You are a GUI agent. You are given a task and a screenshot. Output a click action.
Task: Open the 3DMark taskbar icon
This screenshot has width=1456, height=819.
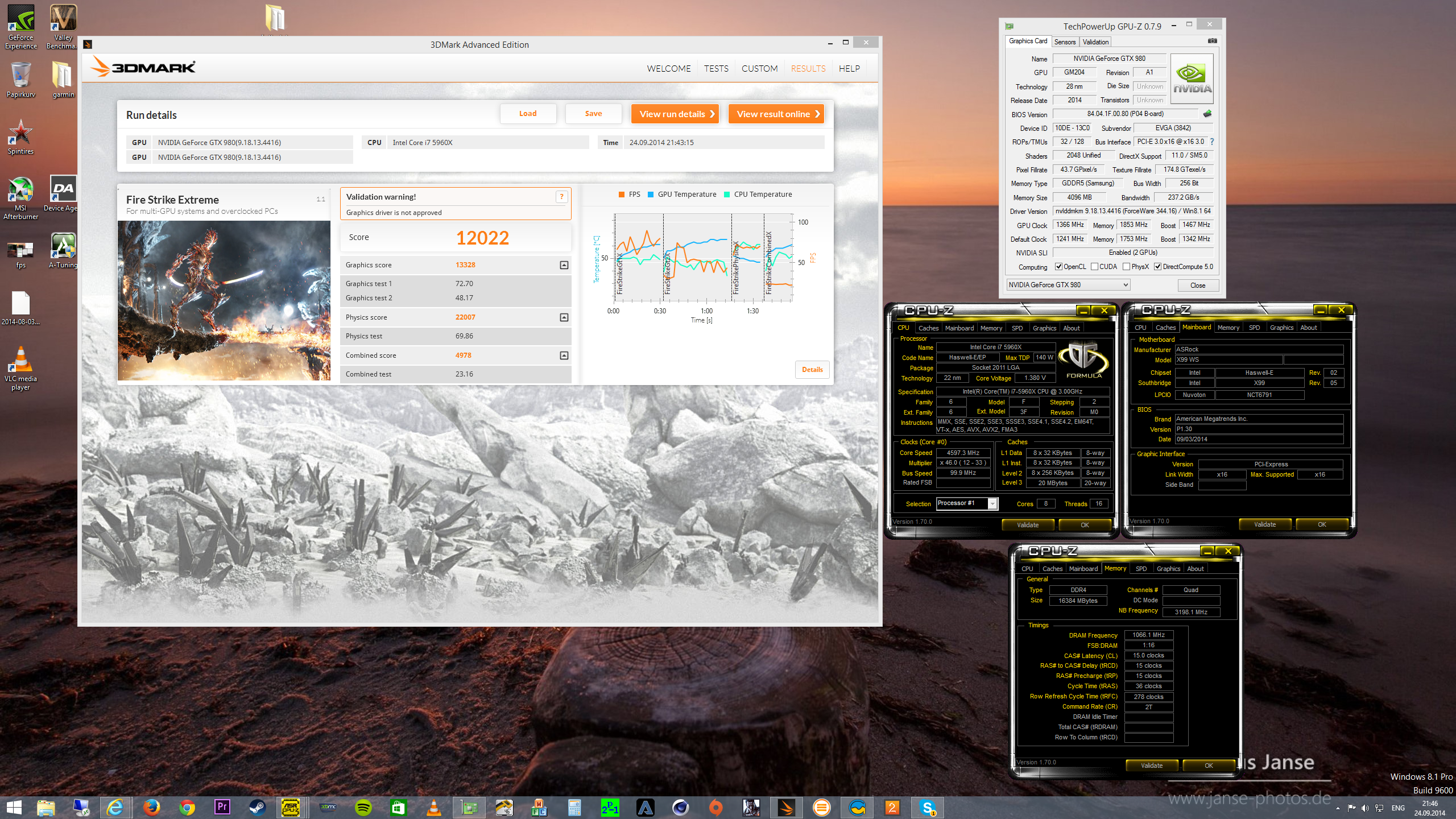(x=786, y=807)
